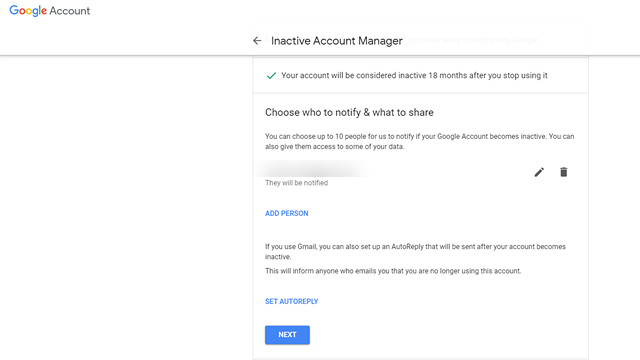Viewport: 640px width, 360px height.
Task: Click the AutoReply description paragraph
Action: tap(416, 251)
